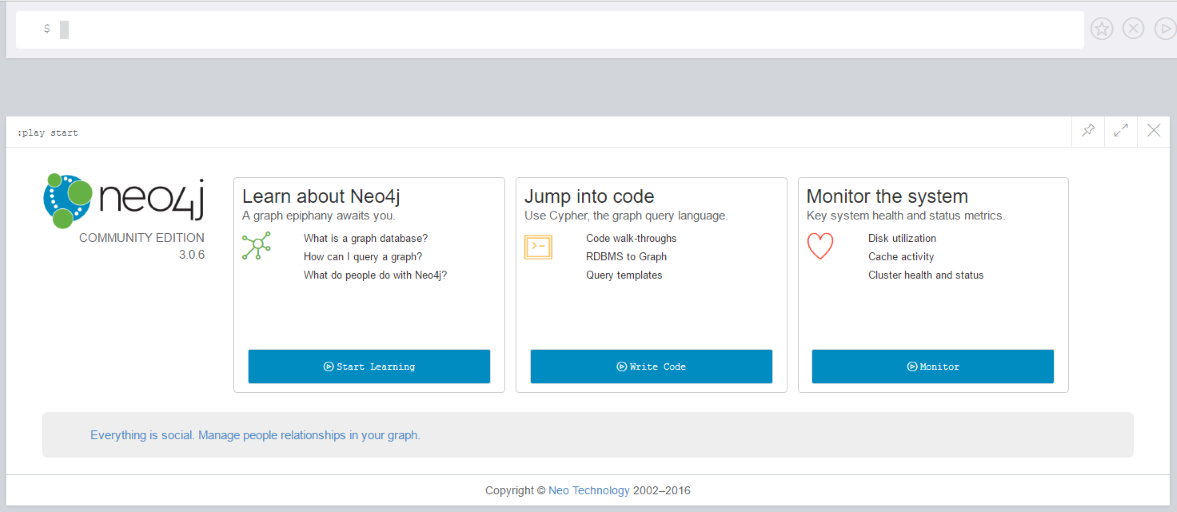Close the :play start frame

coord(1154,131)
